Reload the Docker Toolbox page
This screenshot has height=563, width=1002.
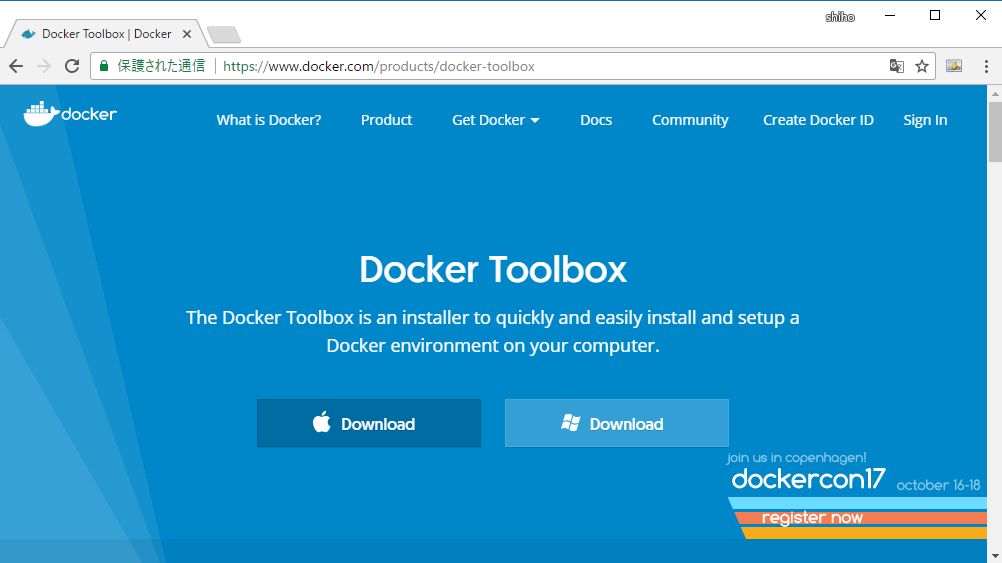coord(72,66)
